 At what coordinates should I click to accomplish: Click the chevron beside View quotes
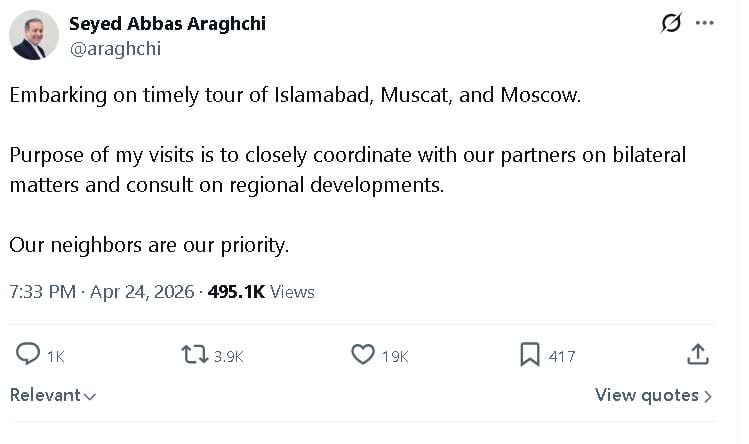[x=708, y=396]
